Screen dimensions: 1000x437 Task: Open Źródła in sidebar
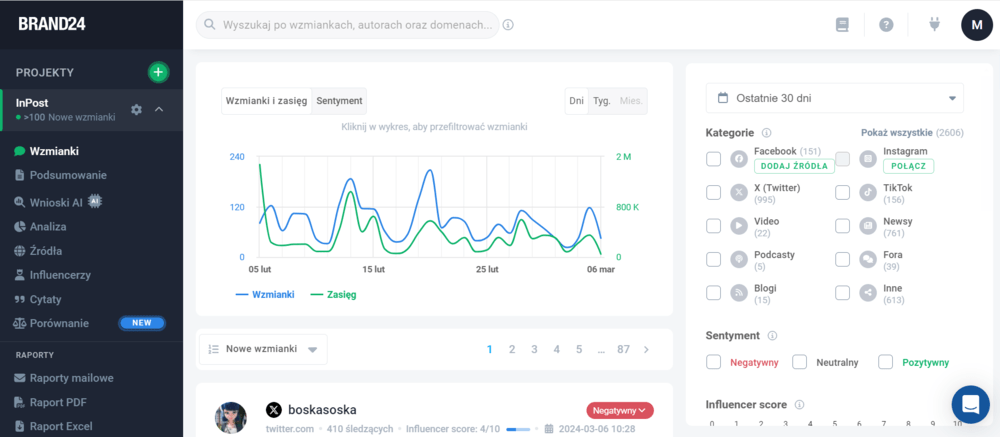pos(46,251)
